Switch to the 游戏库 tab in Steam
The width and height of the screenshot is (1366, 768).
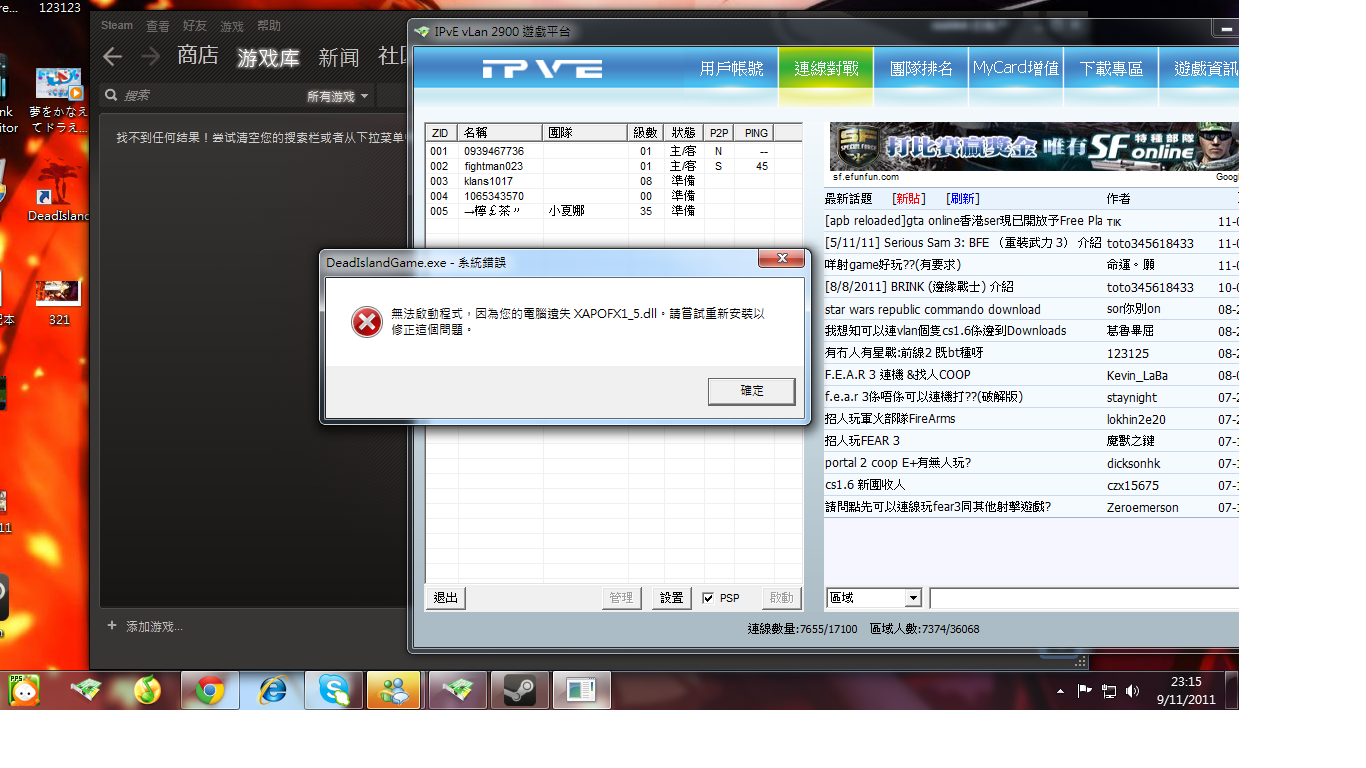point(269,57)
